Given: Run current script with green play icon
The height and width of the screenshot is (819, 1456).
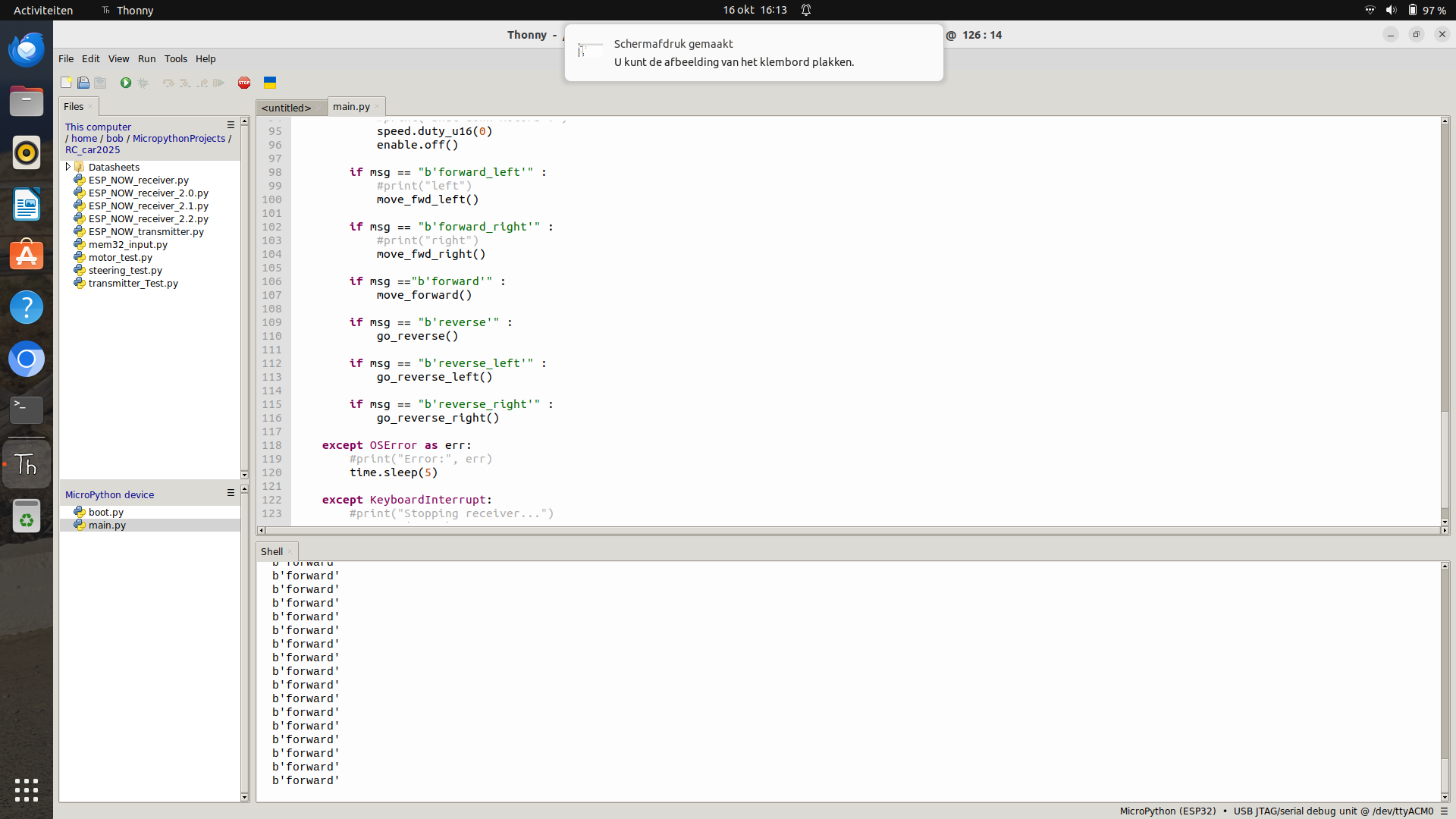Looking at the screenshot, I should coord(126,83).
